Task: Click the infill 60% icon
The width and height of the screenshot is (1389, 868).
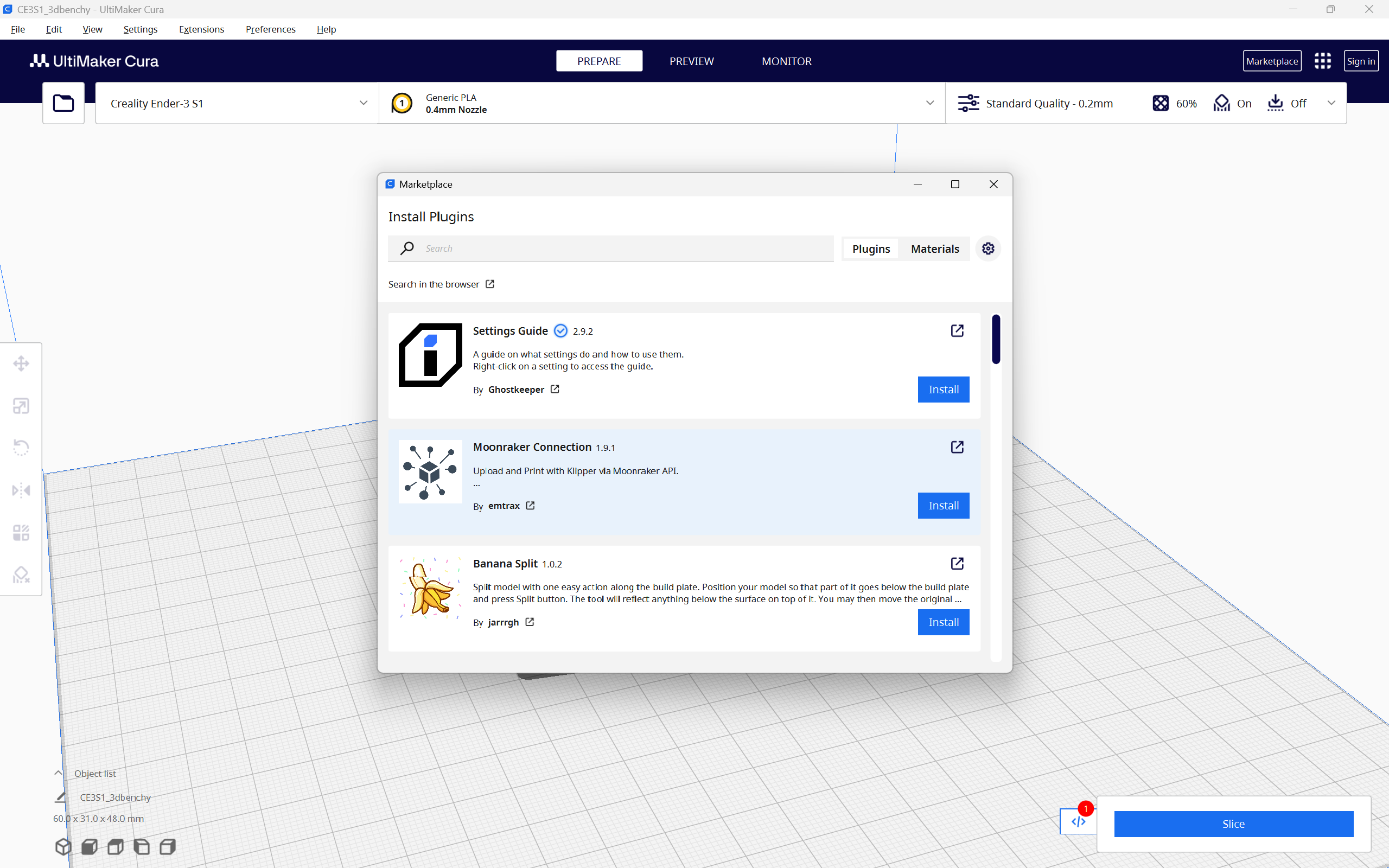Action: (1161, 103)
